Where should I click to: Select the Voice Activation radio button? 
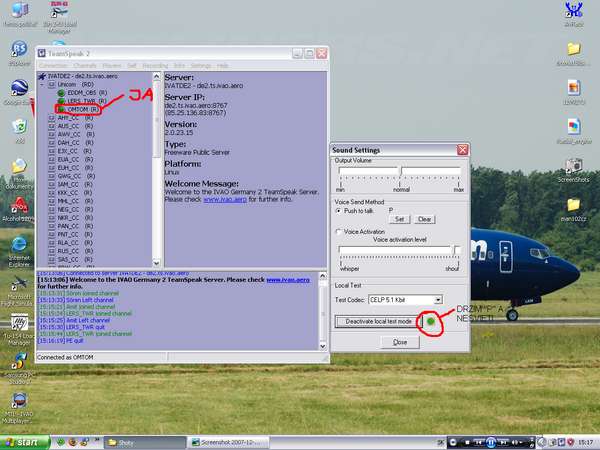338,232
